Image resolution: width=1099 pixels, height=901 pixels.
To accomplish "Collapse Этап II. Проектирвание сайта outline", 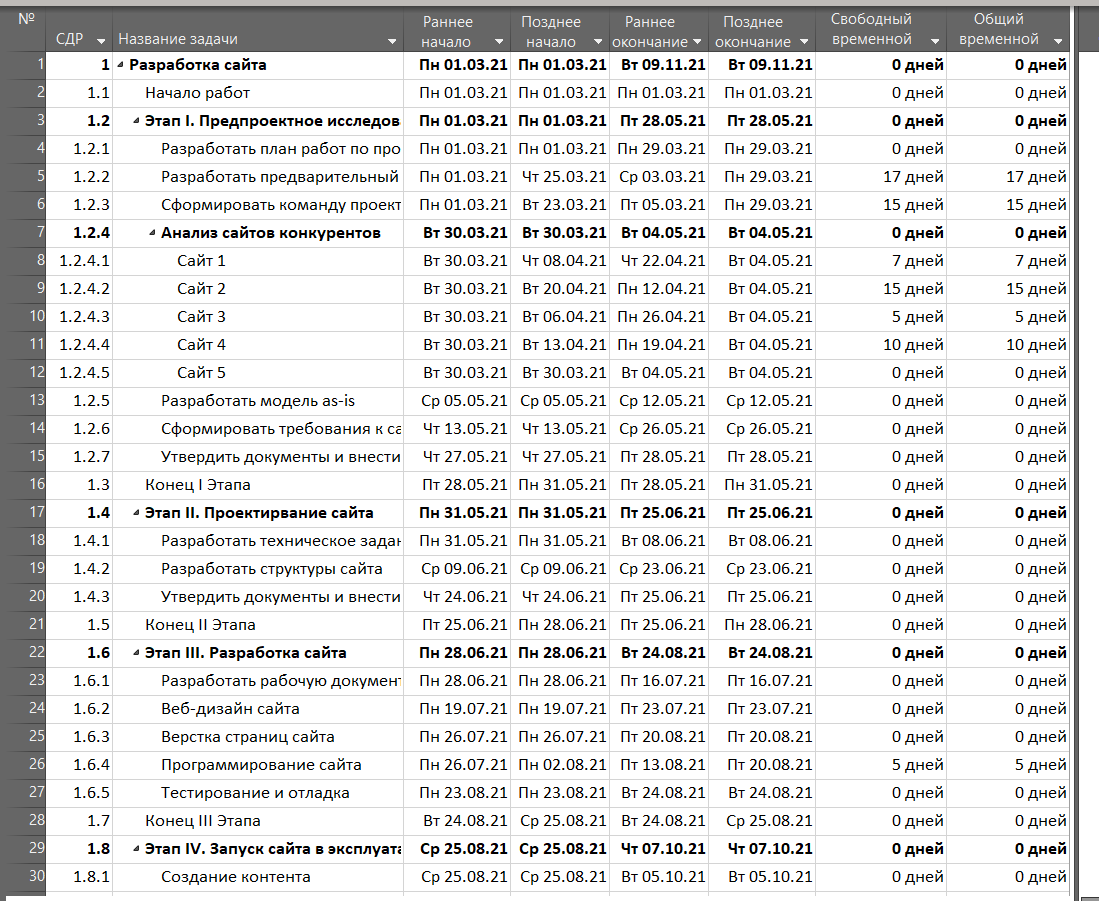I will (136, 513).
